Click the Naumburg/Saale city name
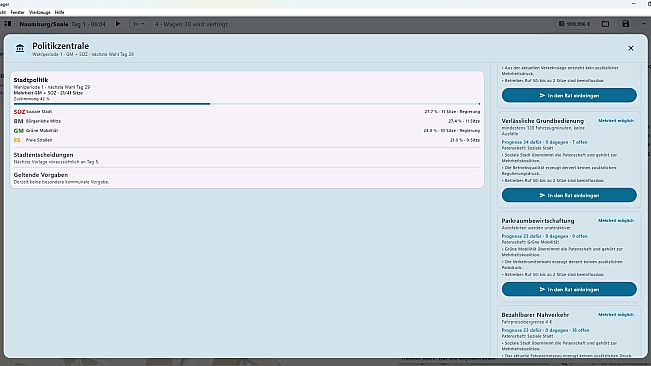 pyautogui.click(x=44, y=24)
